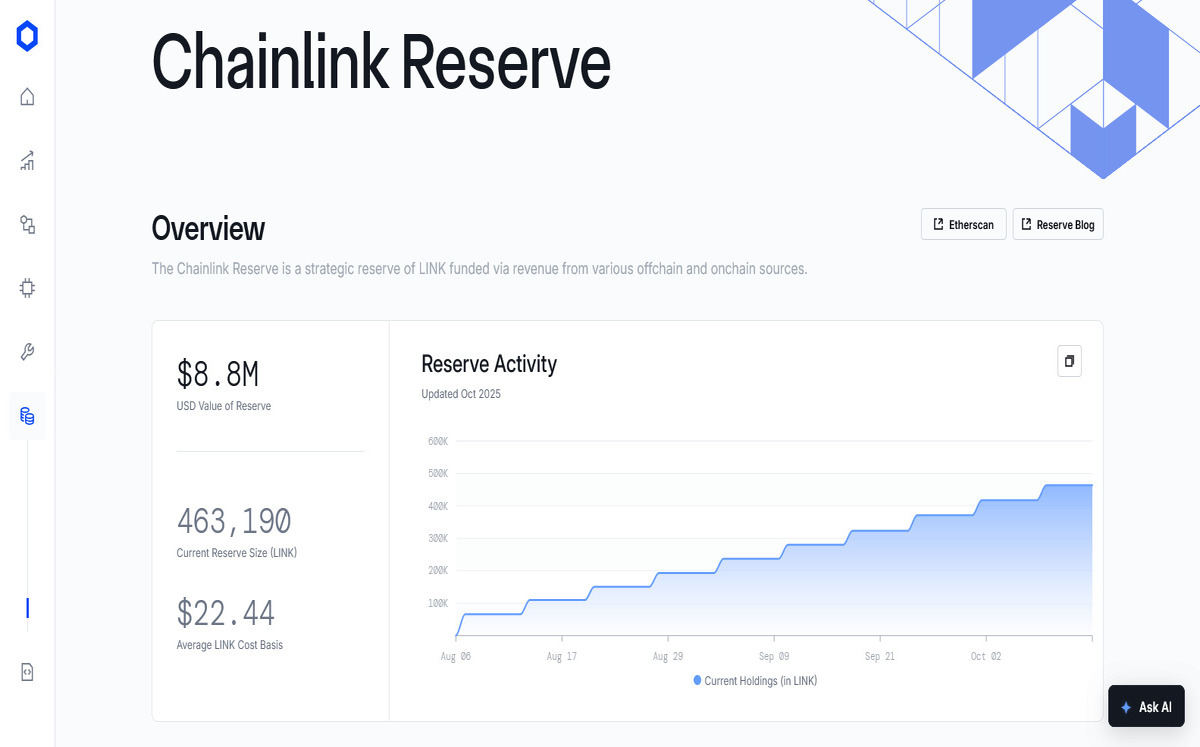Click the 463,190 current reserve size

234,521
